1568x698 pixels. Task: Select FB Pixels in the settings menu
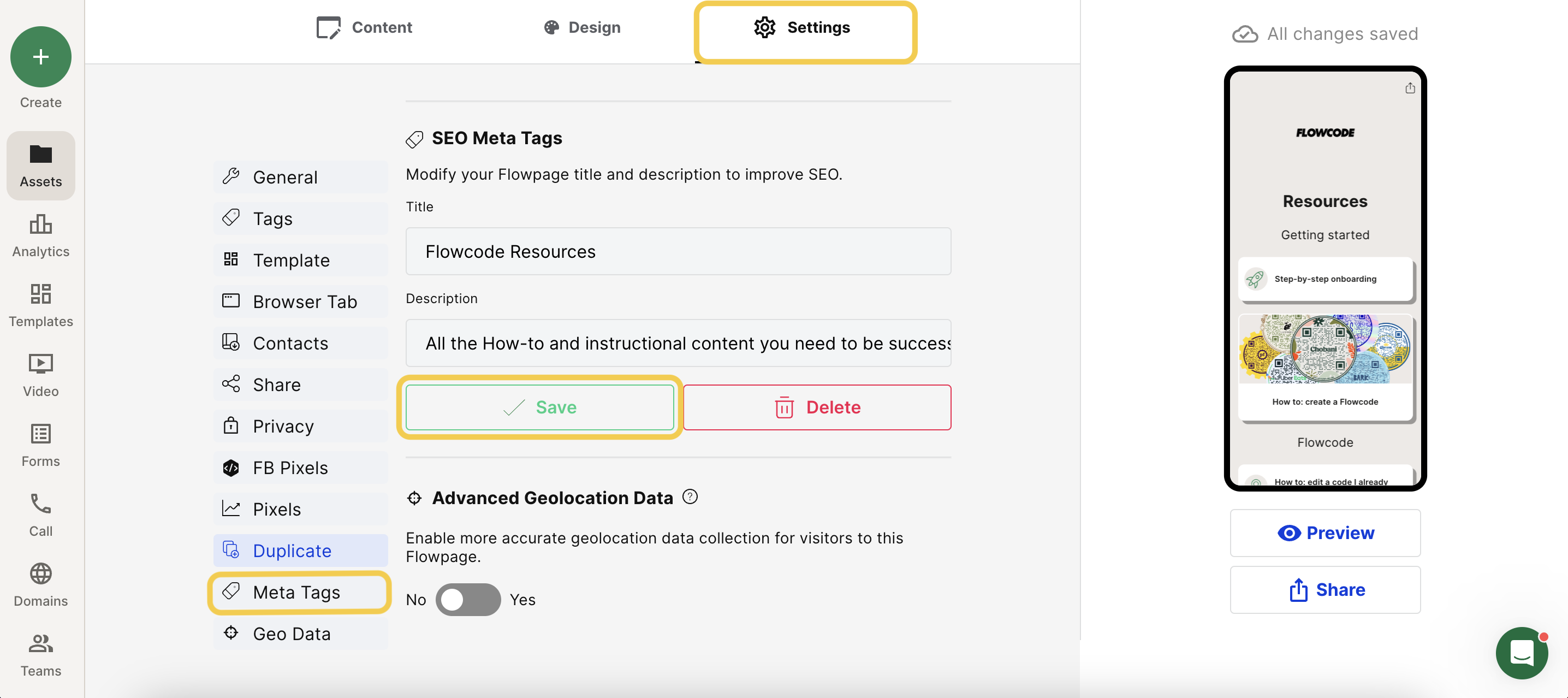pos(301,468)
